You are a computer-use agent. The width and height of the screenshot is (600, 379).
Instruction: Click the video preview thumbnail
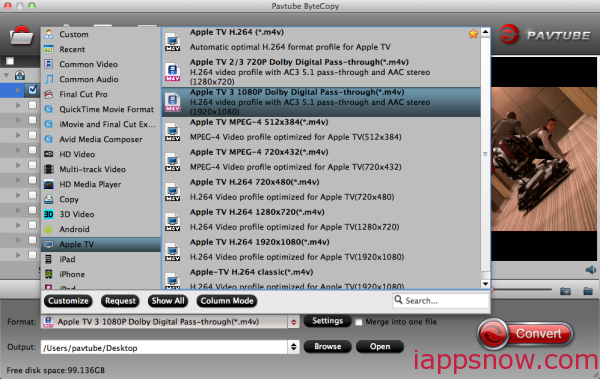click(544, 159)
